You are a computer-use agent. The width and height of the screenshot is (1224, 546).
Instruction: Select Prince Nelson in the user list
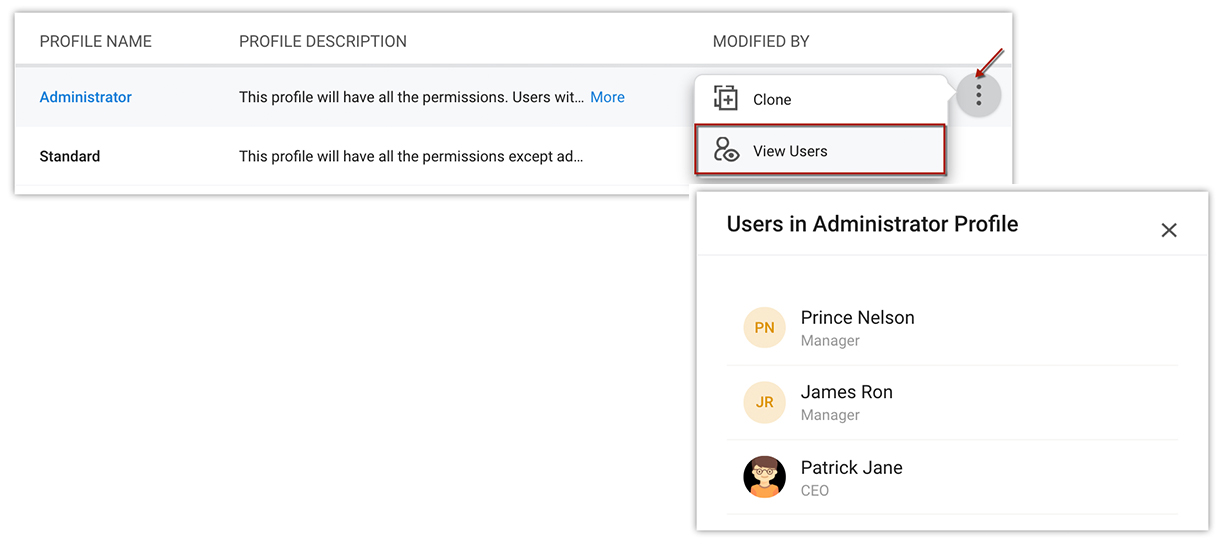(857, 318)
